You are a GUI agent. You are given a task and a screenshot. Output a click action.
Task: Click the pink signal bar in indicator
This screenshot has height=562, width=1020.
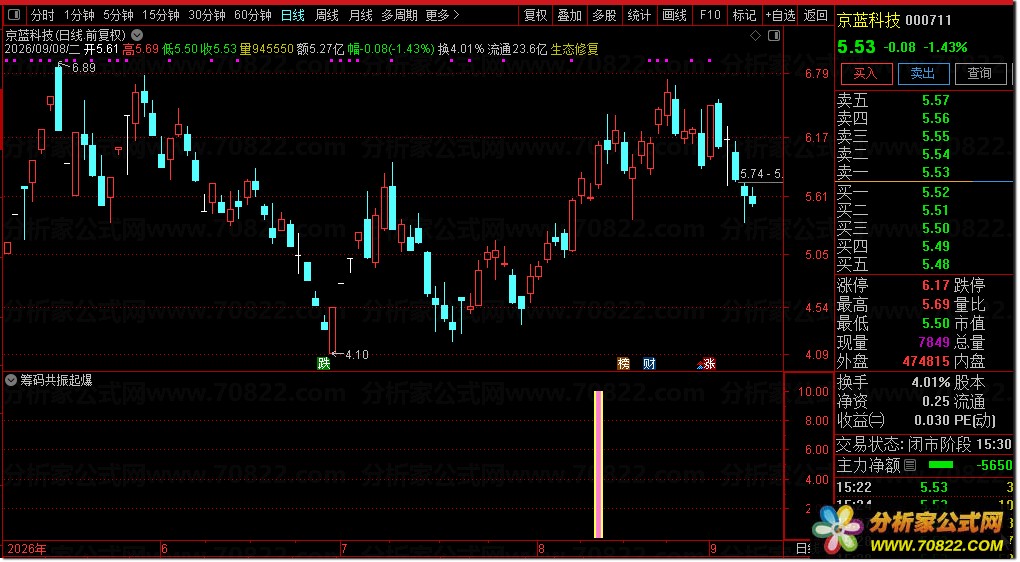click(x=598, y=464)
